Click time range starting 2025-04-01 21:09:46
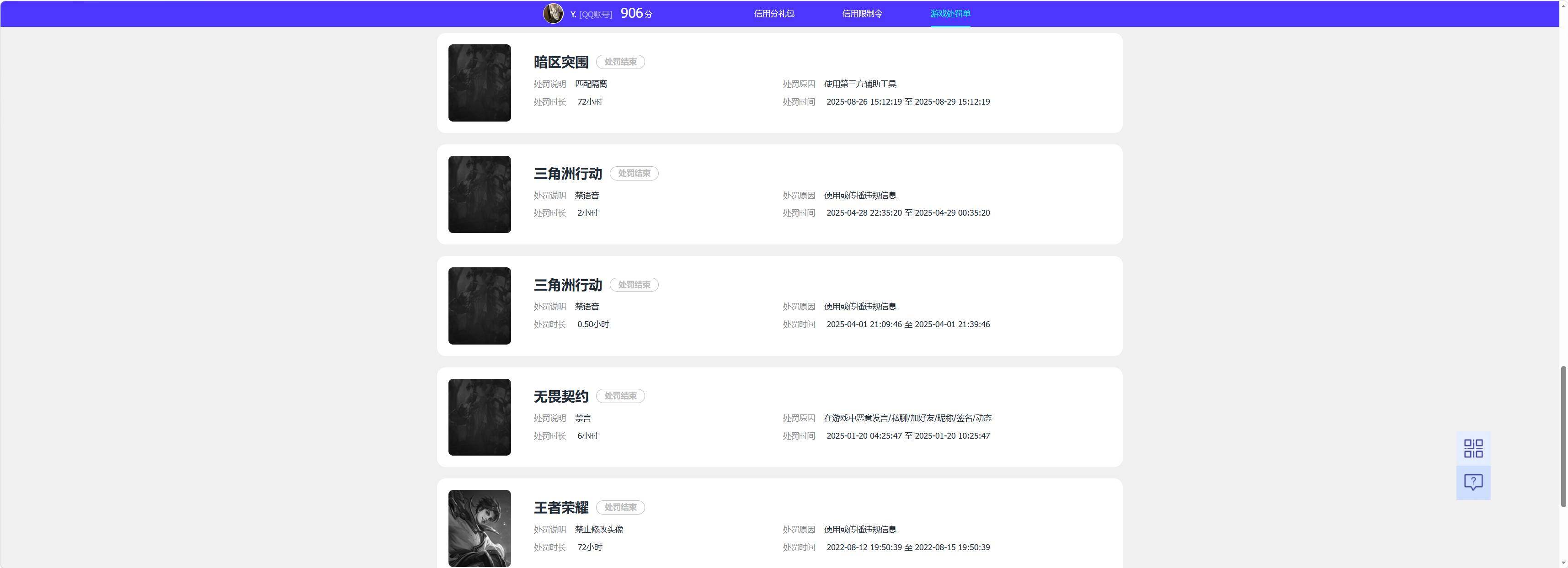 coord(907,324)
